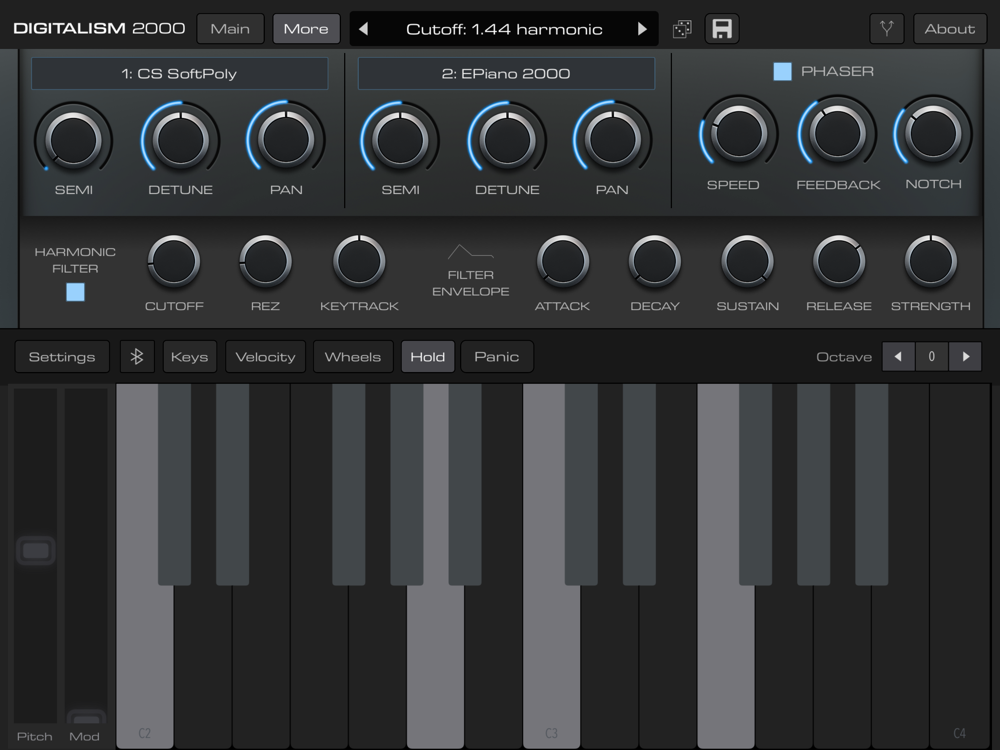Click the randomize dice icon
This screenshot has width=1000, height=750.
tap(682, 29)
